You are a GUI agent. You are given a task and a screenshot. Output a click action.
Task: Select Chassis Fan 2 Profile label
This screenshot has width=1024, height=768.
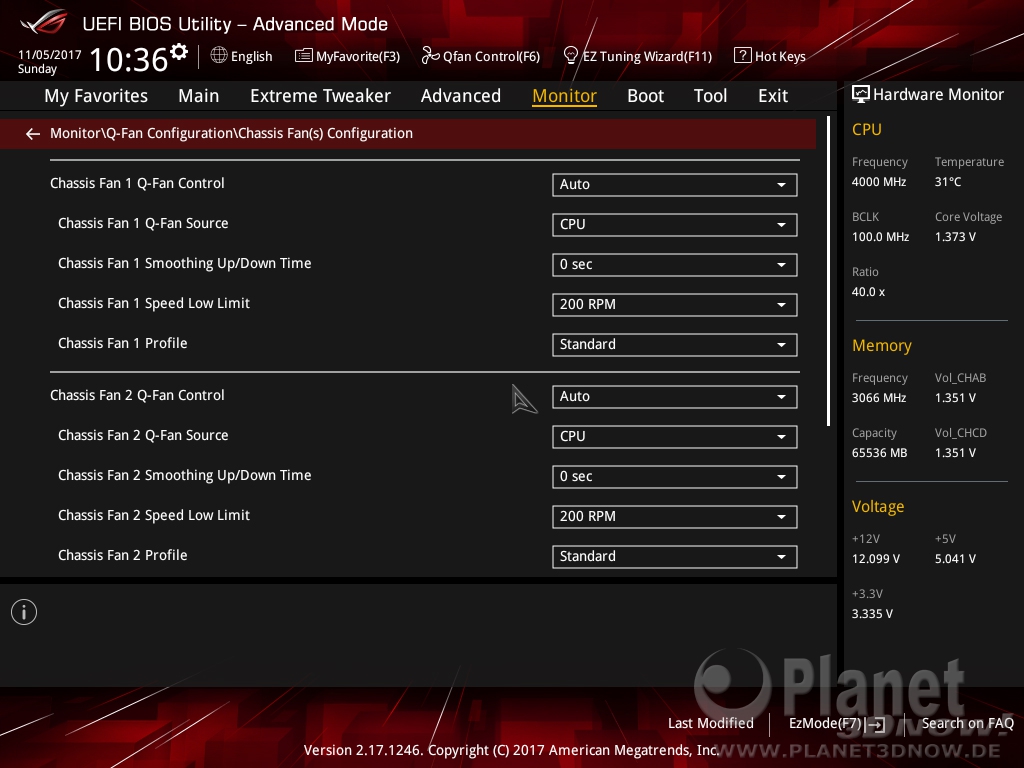[x=122, y=556]
